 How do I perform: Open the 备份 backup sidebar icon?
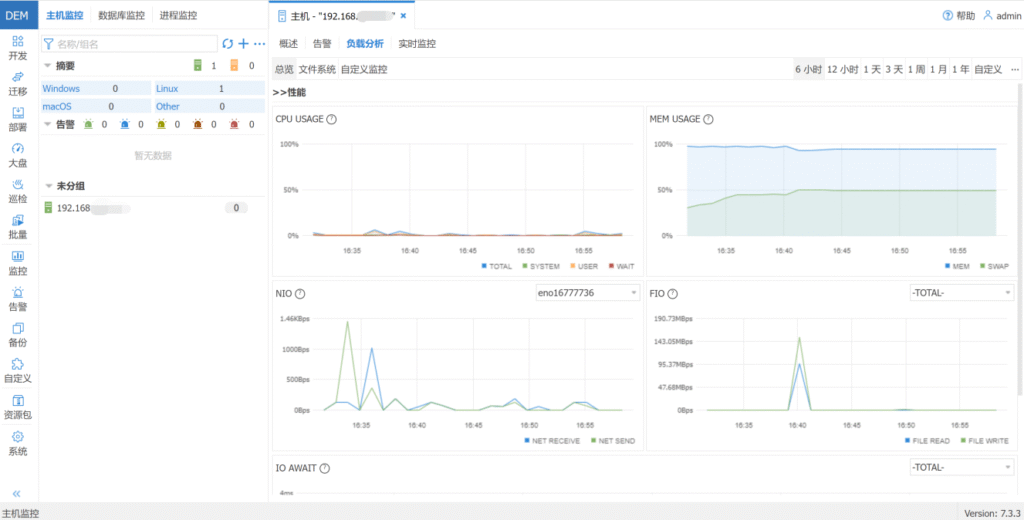point(18,335)
